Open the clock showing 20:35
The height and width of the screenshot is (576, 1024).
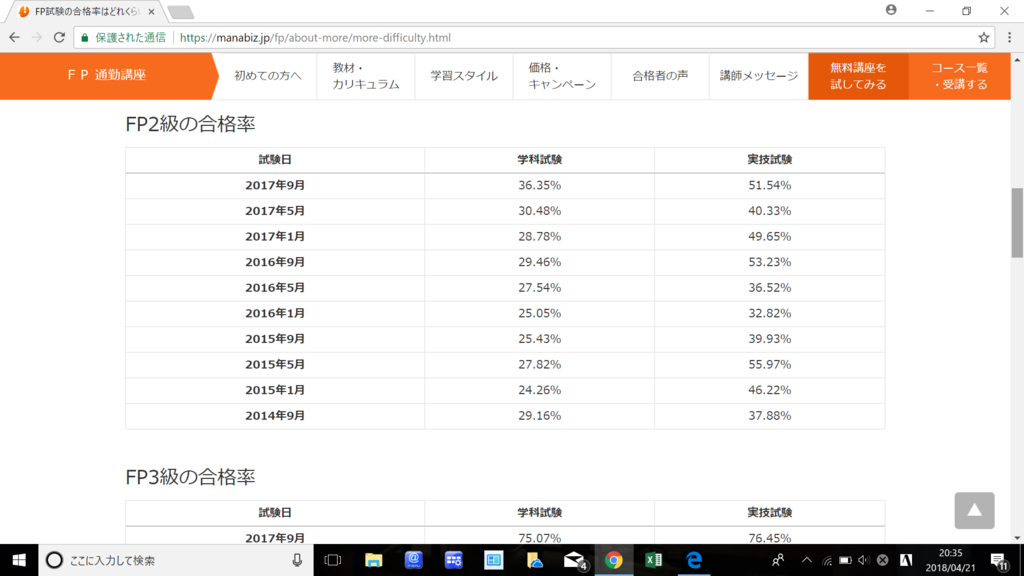click(x=950, y=560)
